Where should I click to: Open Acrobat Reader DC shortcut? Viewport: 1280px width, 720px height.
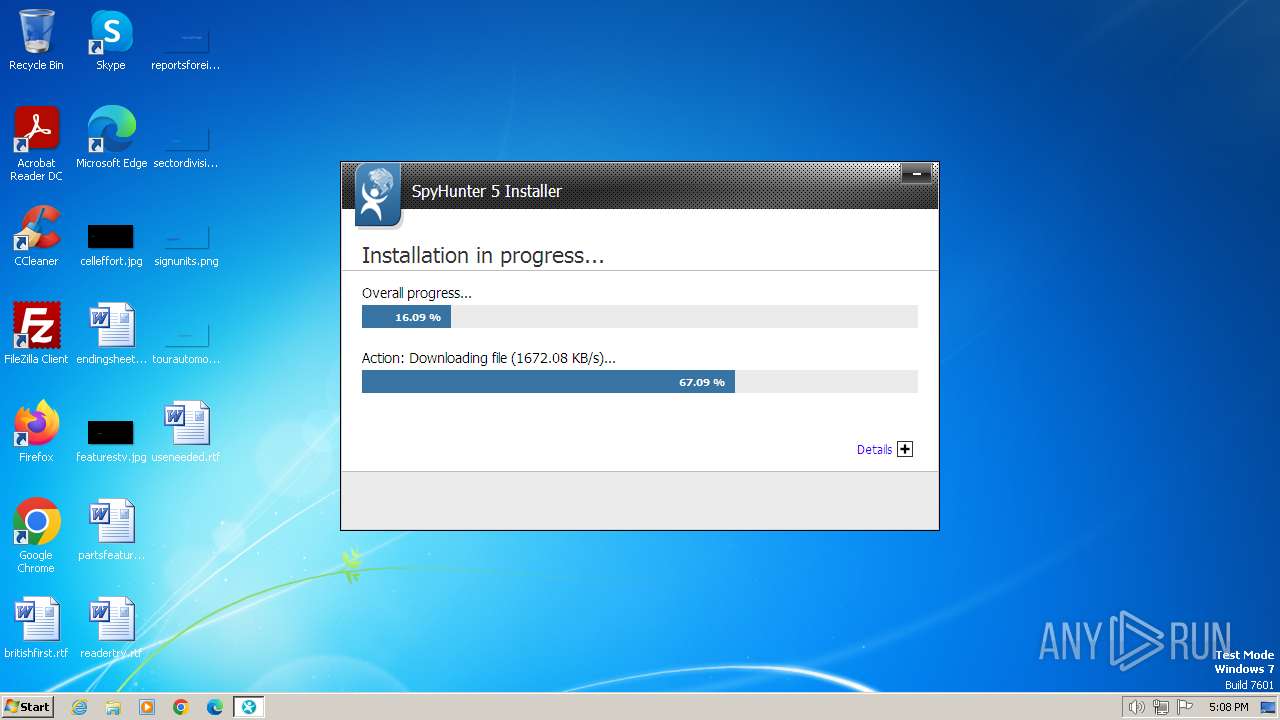pyautogui.click(x=36, y=144)
